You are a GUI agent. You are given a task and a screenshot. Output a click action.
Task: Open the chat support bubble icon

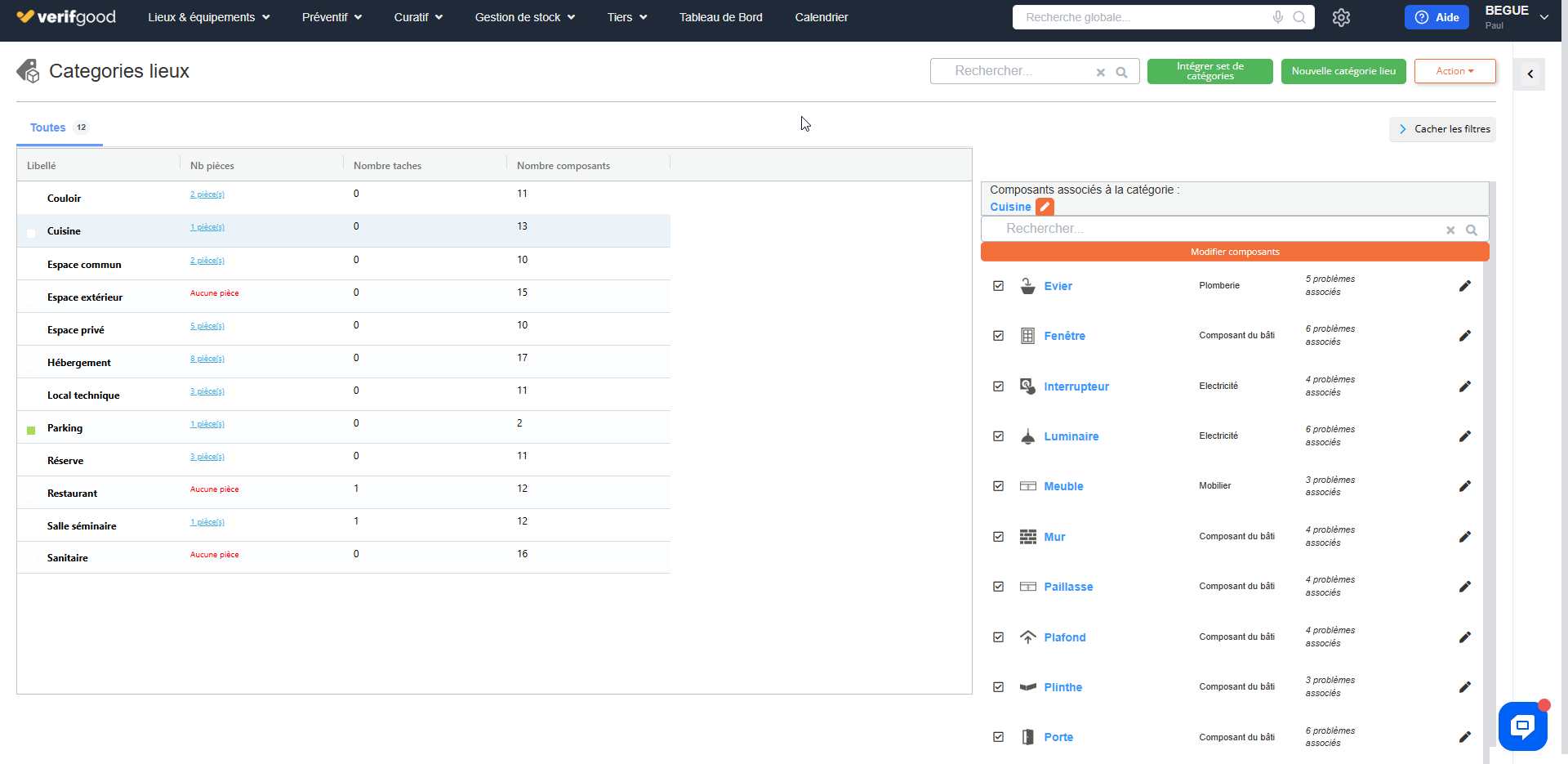(1523, 726)
